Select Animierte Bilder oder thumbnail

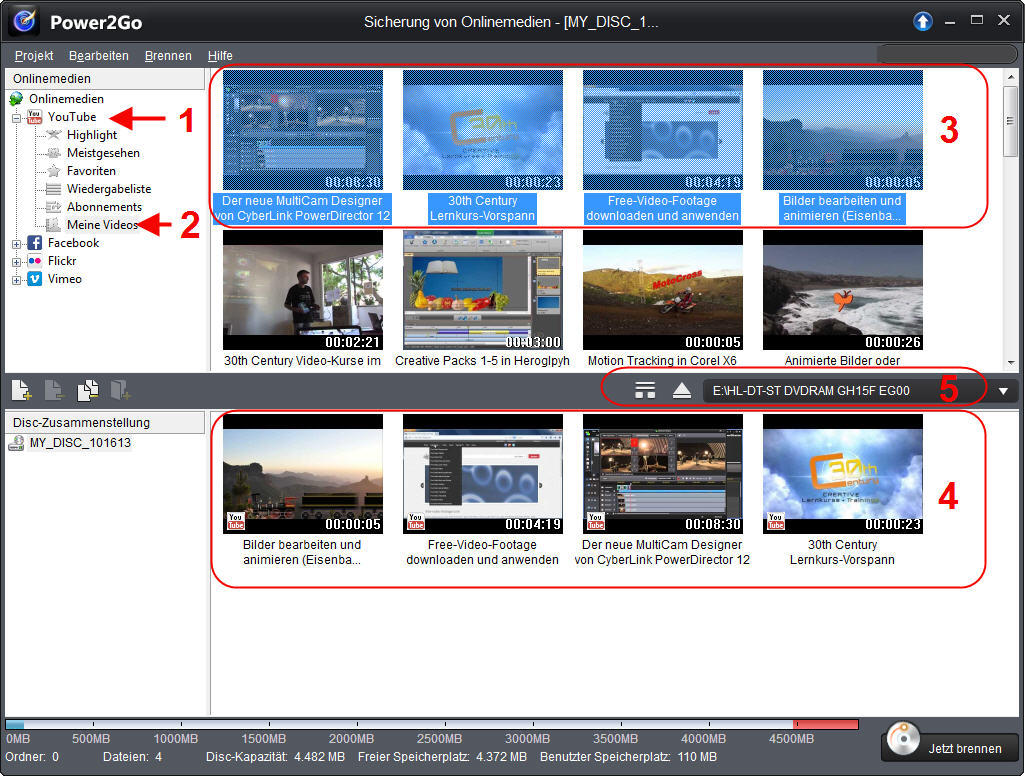(x=843, y=290)
